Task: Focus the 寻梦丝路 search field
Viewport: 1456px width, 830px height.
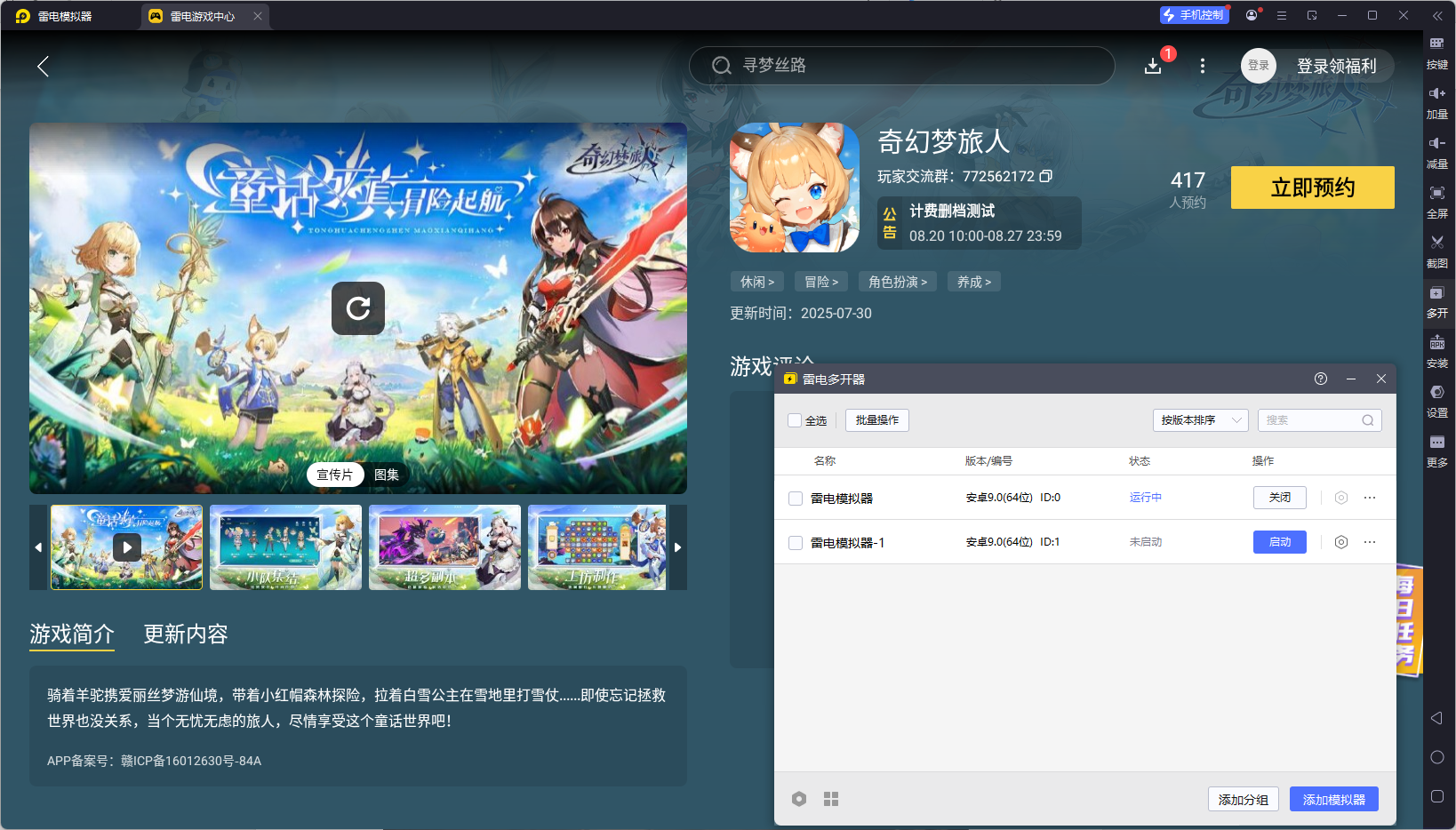Action: [x=902, y=66]
